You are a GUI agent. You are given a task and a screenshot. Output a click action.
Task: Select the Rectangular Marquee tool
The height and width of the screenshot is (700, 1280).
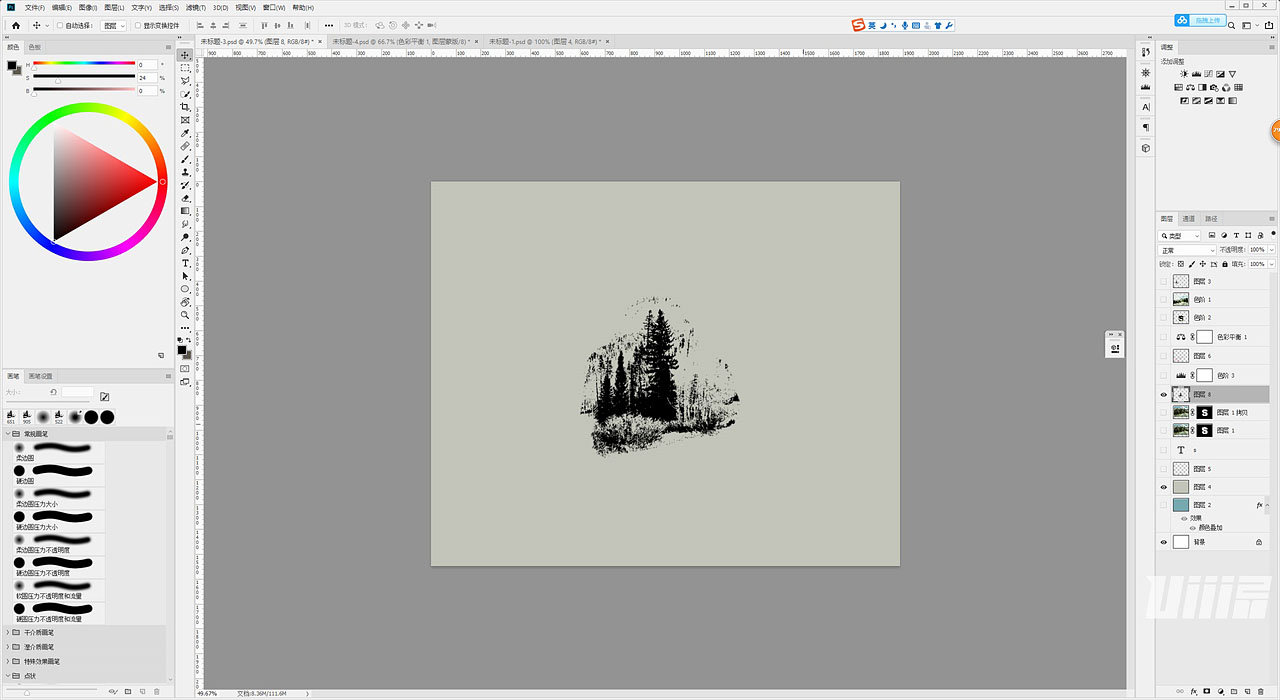click(x=185, y=68)
